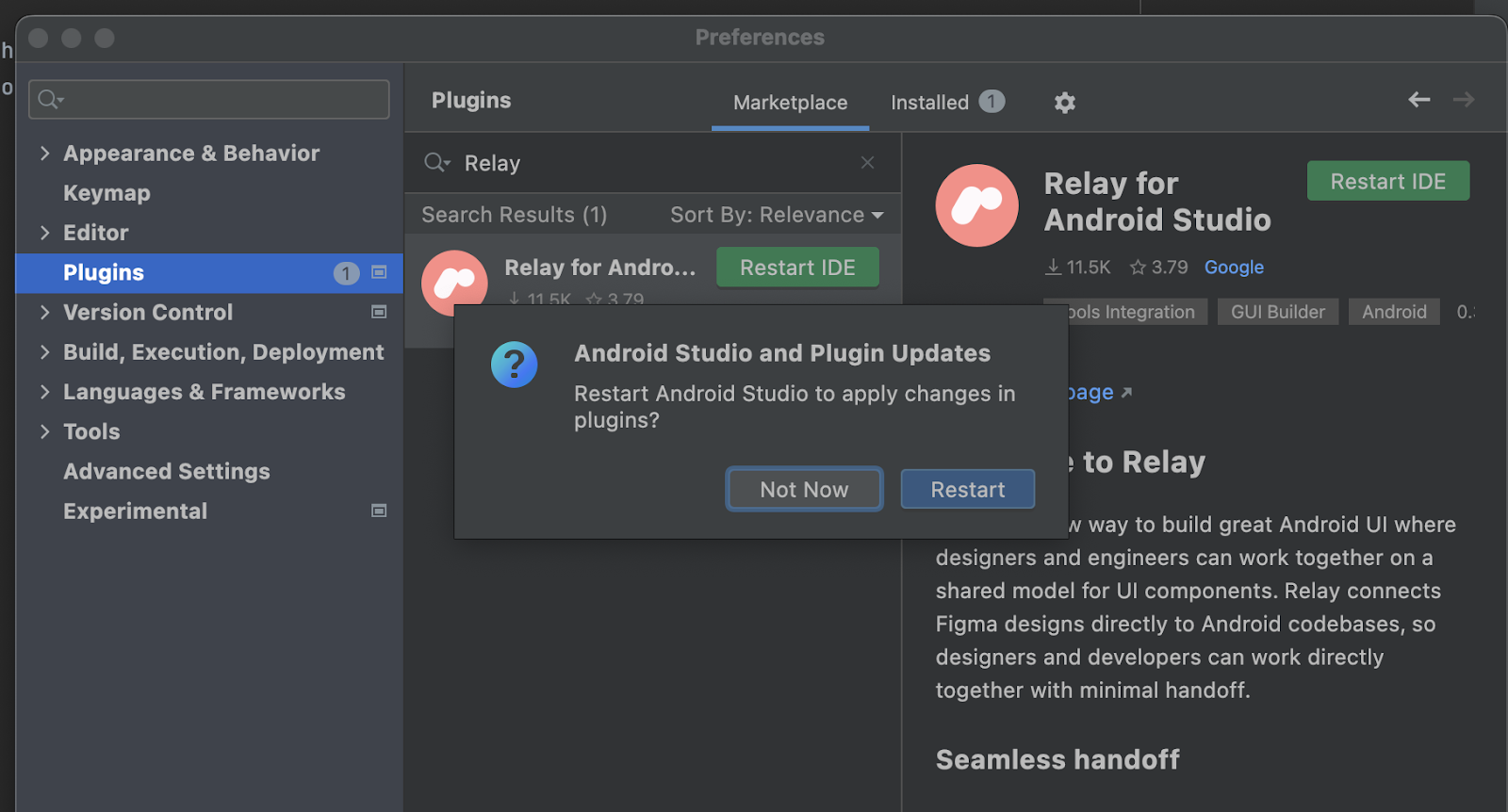The height and width of the screenshot is (812, 1508).
Task: Click the Preferences search magnifier icon
Action: coord(50,99)
